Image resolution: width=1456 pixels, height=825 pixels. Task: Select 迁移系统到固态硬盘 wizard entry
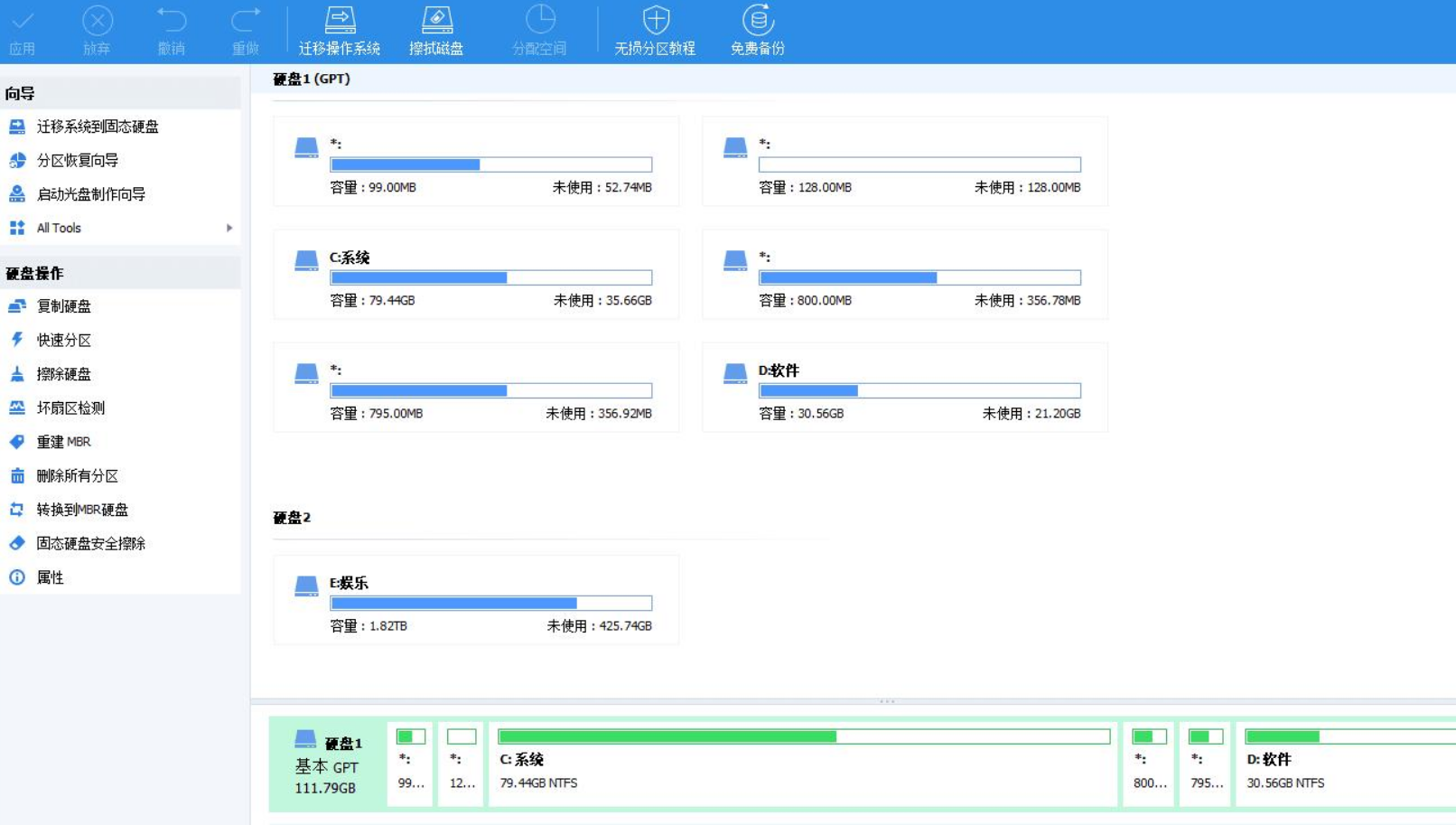click(97, 127)
